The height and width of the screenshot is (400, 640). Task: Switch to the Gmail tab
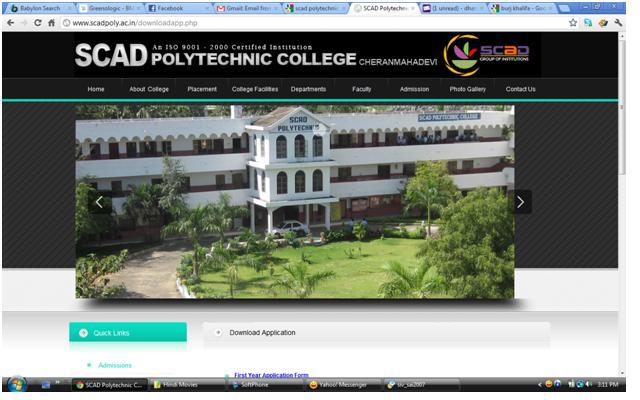point(247,8)
